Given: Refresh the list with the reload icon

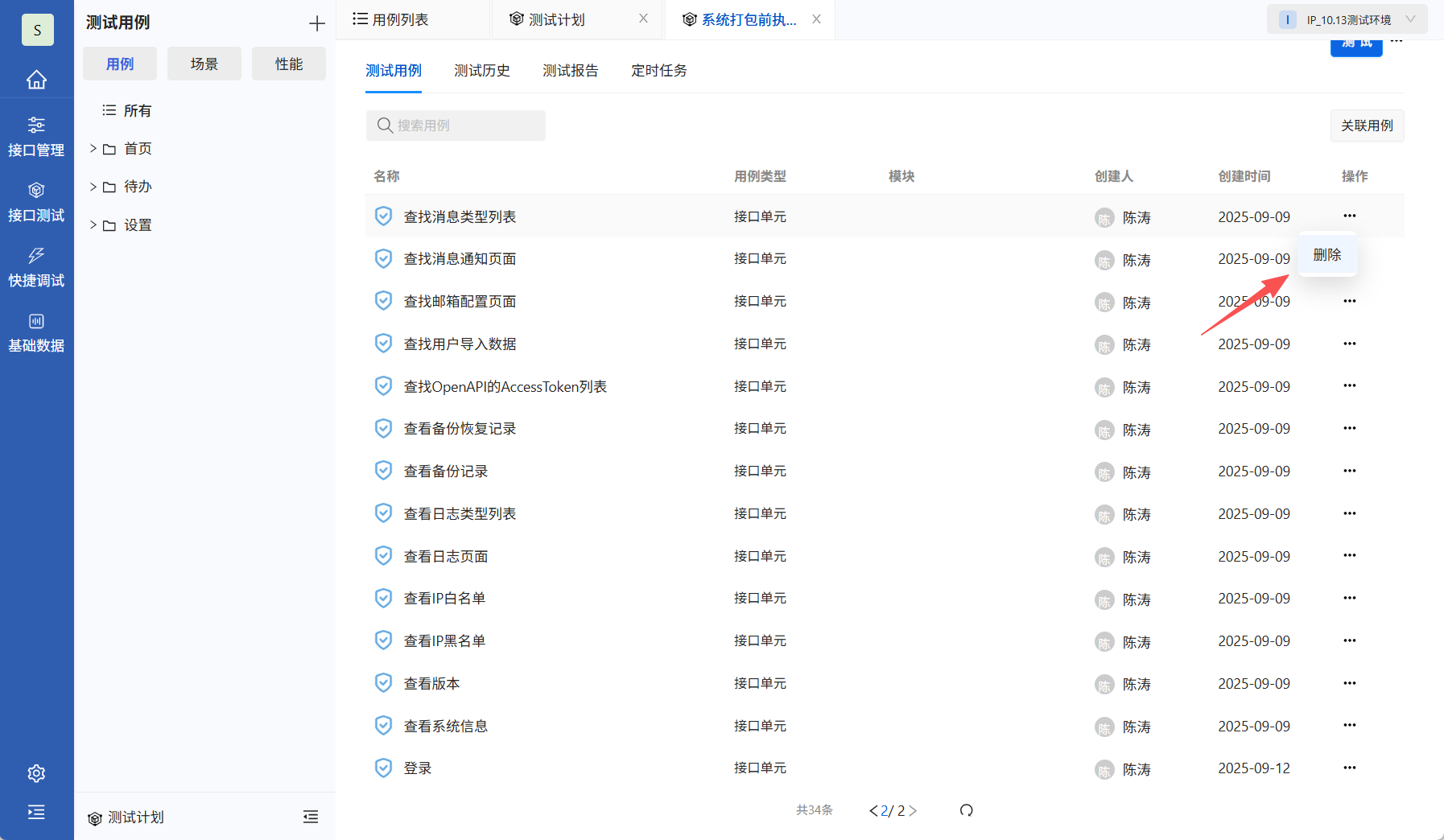Looking at the screenshot, I should pyautogui.click(x=966, y=810).
